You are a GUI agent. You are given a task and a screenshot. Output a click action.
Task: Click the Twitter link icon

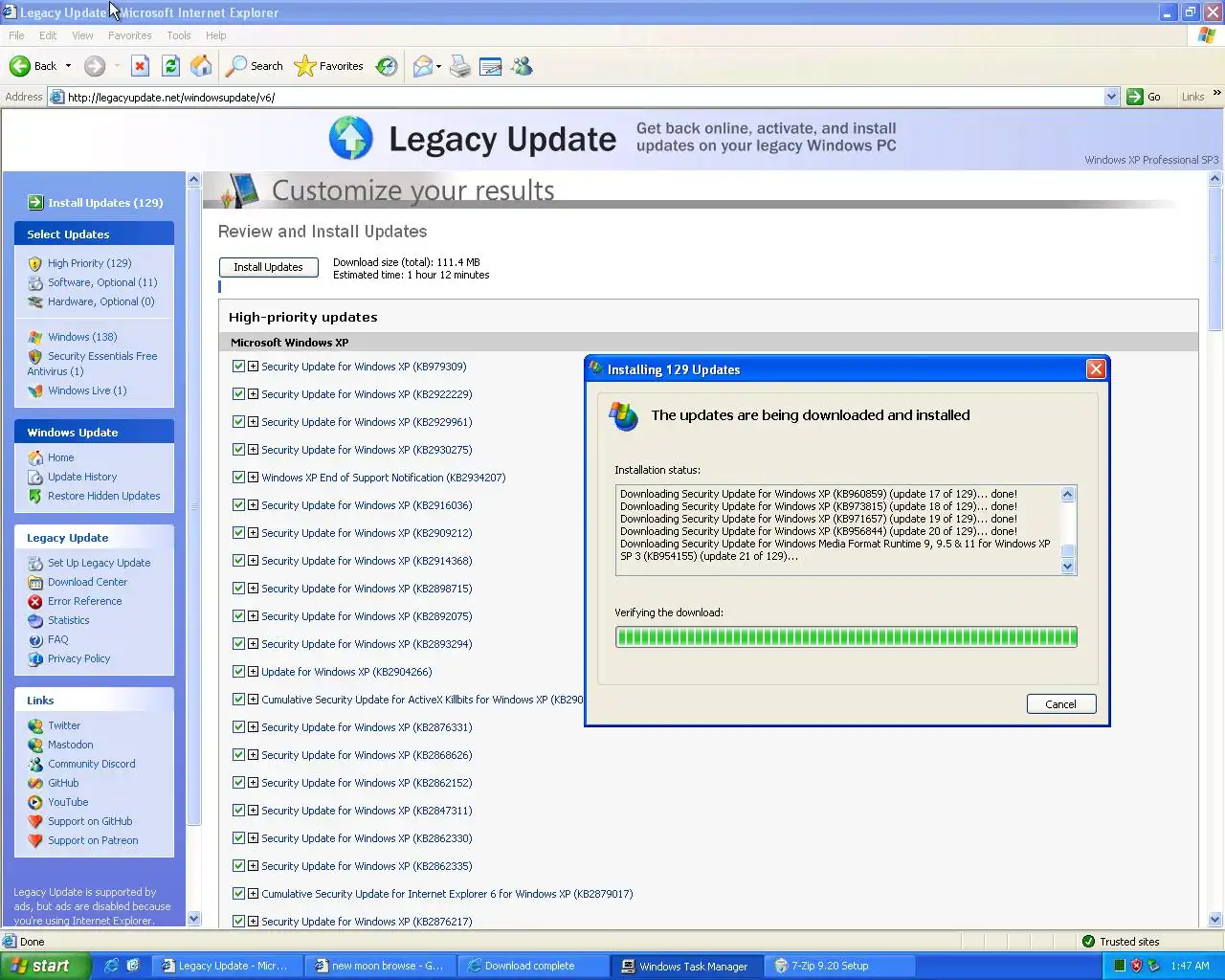coord(35,725)
